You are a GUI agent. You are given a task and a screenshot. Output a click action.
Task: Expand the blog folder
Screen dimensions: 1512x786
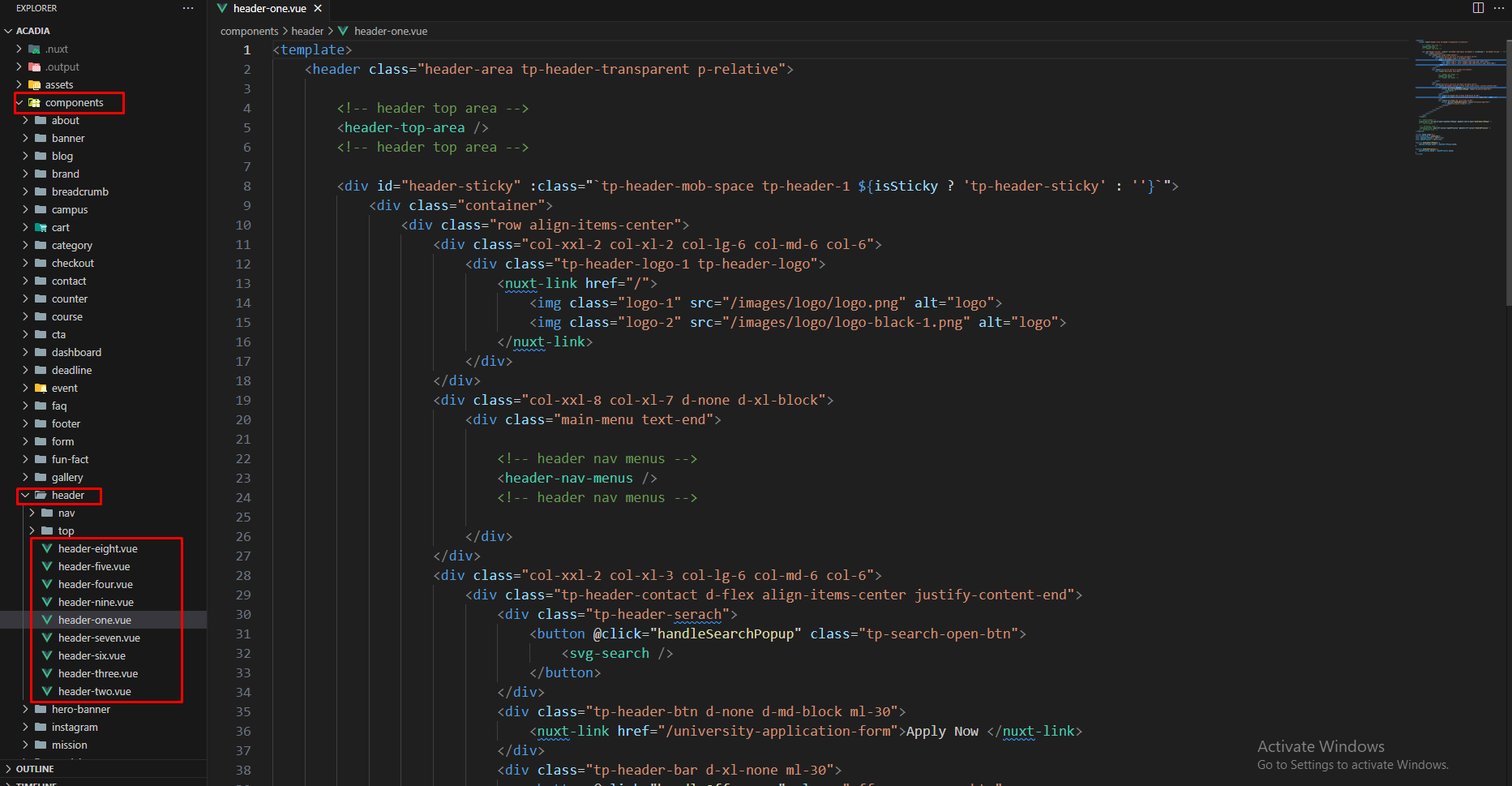pos(25,156)
